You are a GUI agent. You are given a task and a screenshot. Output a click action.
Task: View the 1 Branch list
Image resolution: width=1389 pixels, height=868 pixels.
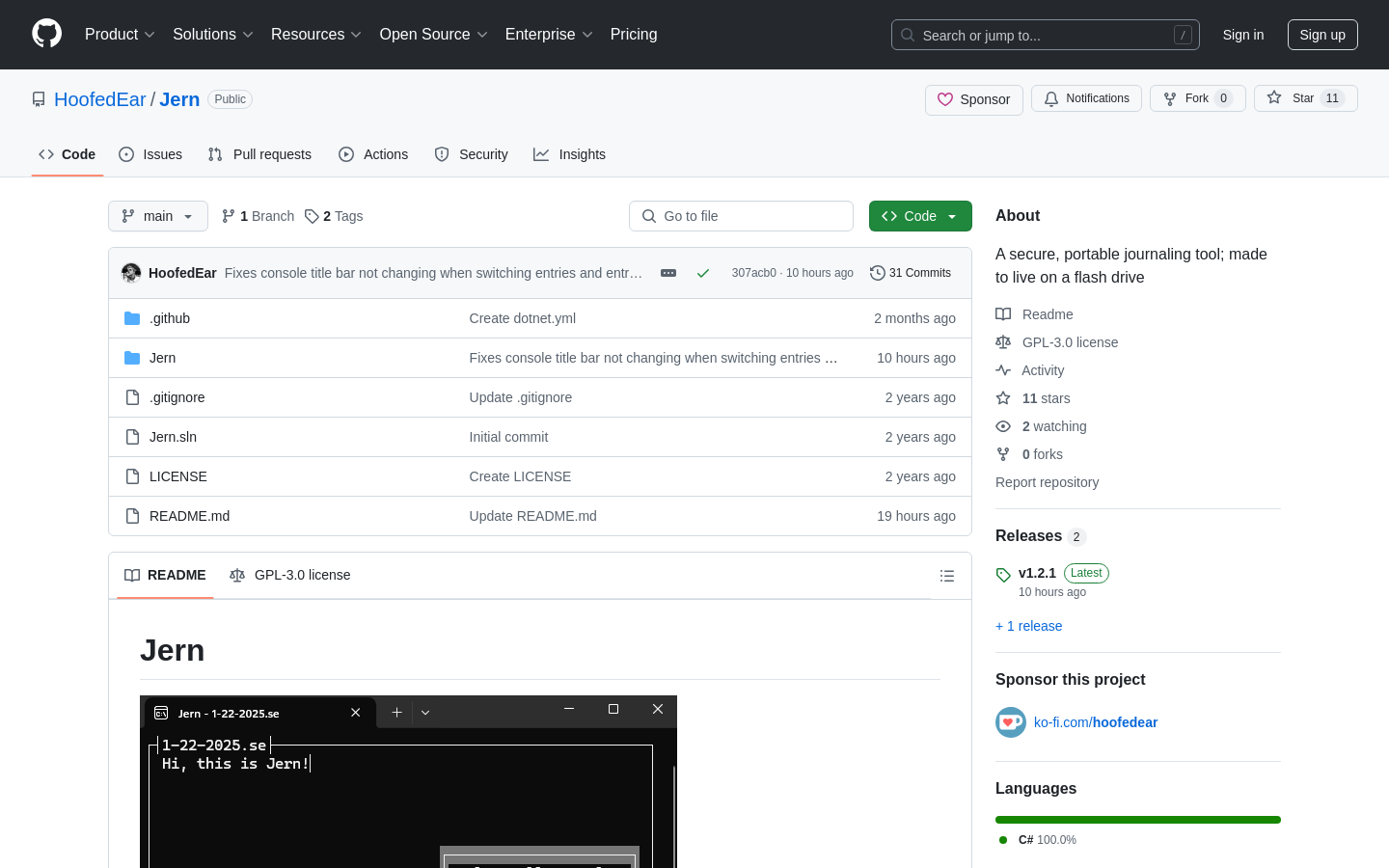click(258, 216)
